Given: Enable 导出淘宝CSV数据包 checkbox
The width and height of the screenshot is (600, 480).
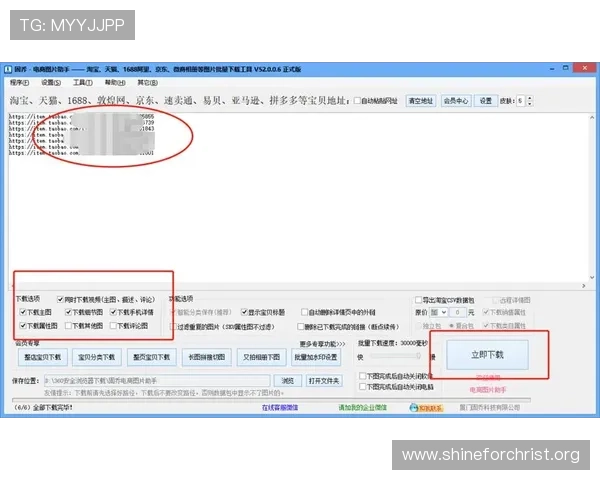Looking at the screenshot, I should tap(419, 300).
